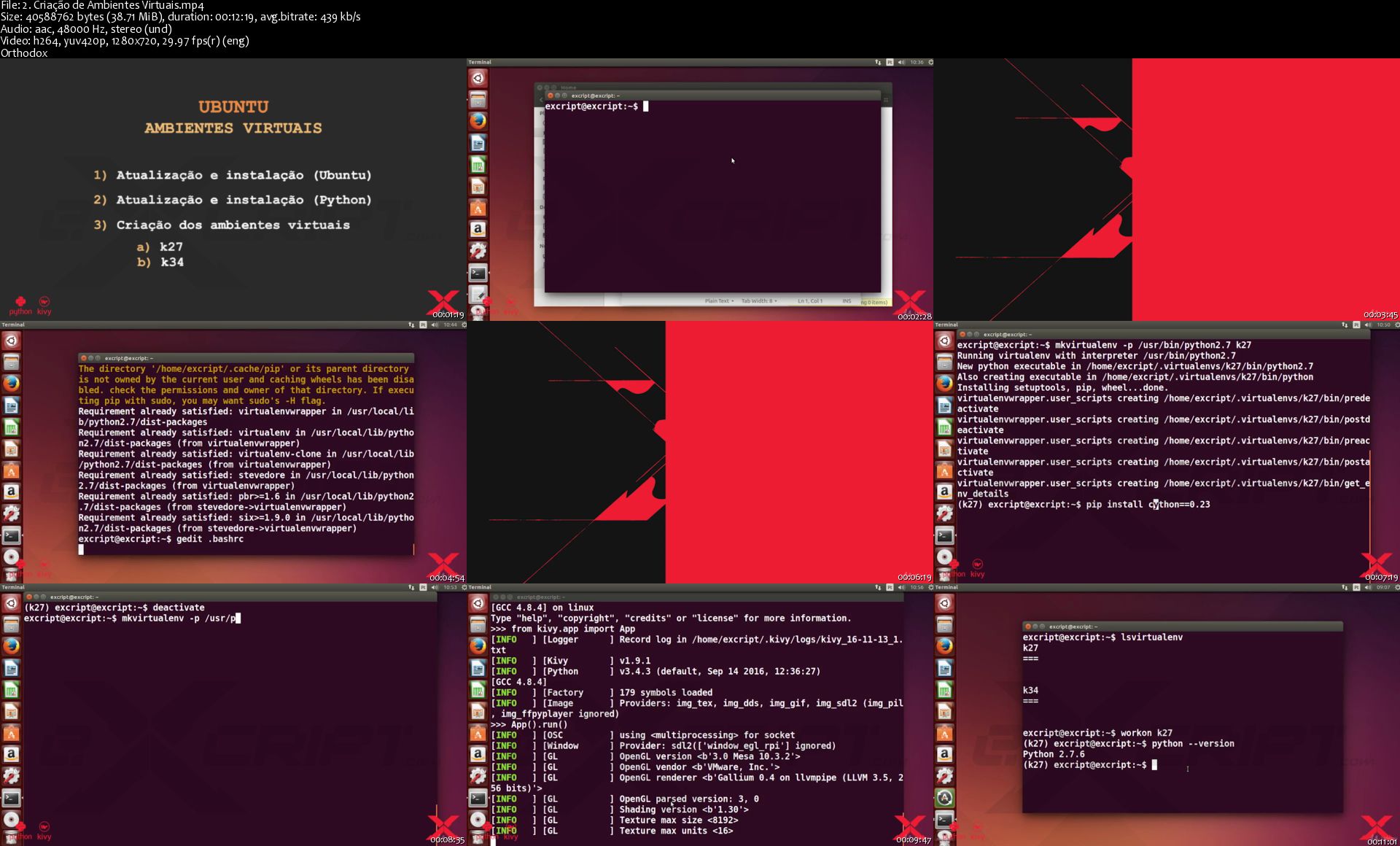Launch Firefox icon in 00:02:28 frame
This screenshot has height=846, width=1400.
(x=478, y=120)
